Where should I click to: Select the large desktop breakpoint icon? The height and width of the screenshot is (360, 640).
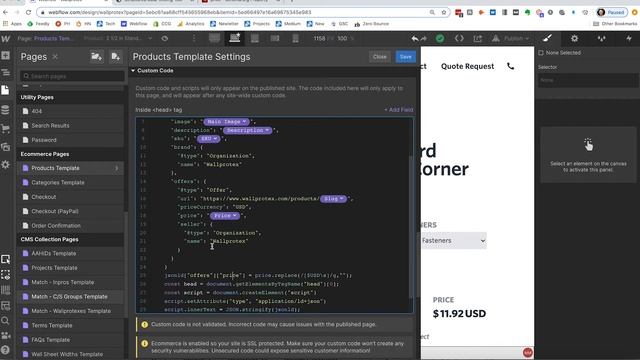(x=214, y=38)
